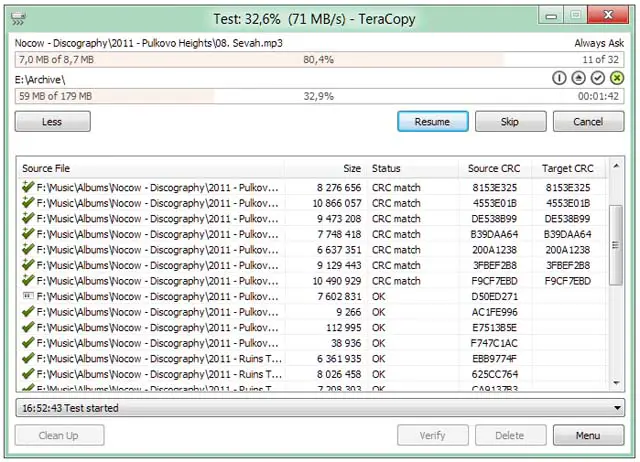Click the E:\Archive\ target folder label
640x462 pixels.
(40, 80)
